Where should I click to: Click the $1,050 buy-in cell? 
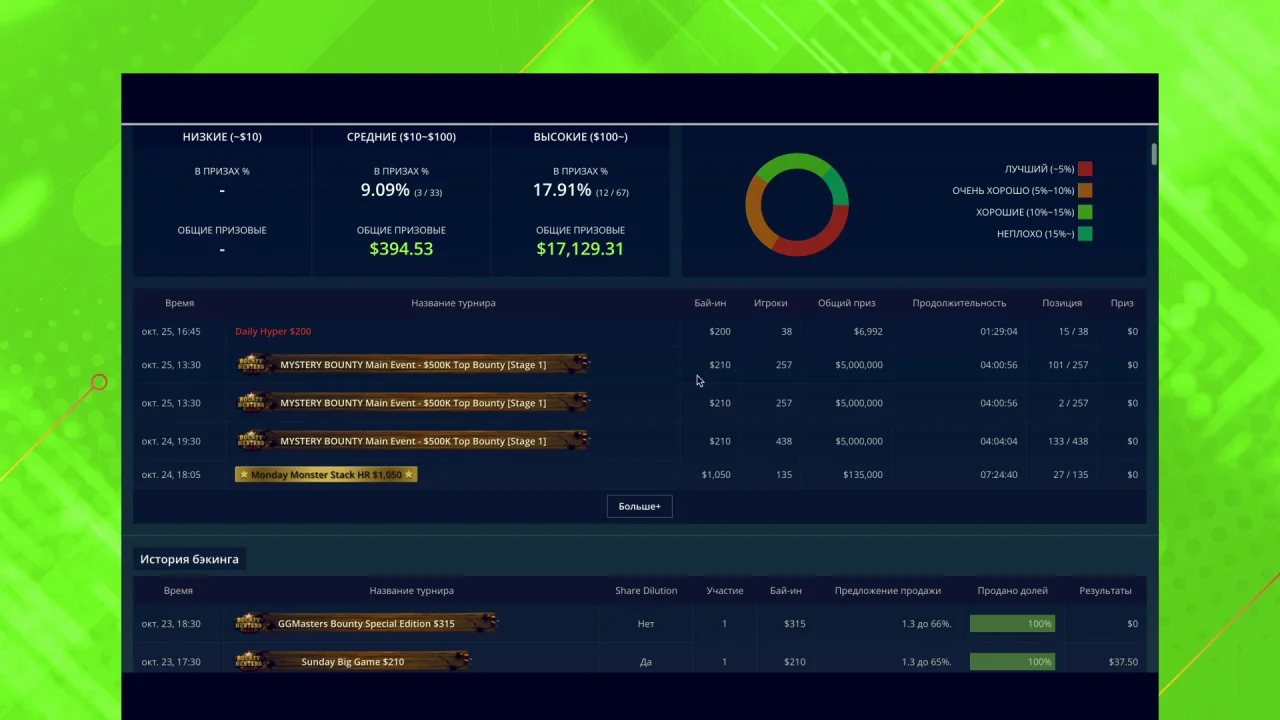click(x=716, y=474)
